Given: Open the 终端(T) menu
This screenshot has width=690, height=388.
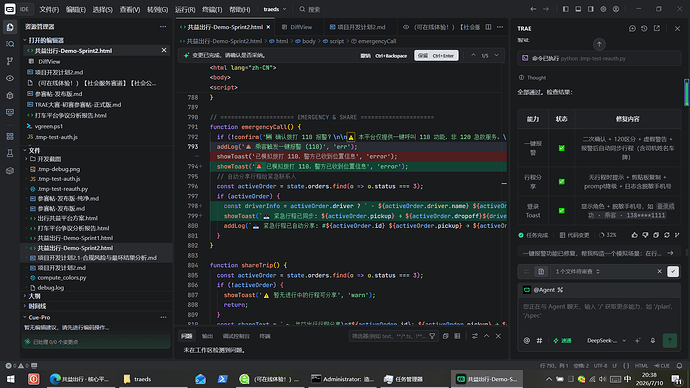Looking at the screenshot, I should (x=212, y=9).
